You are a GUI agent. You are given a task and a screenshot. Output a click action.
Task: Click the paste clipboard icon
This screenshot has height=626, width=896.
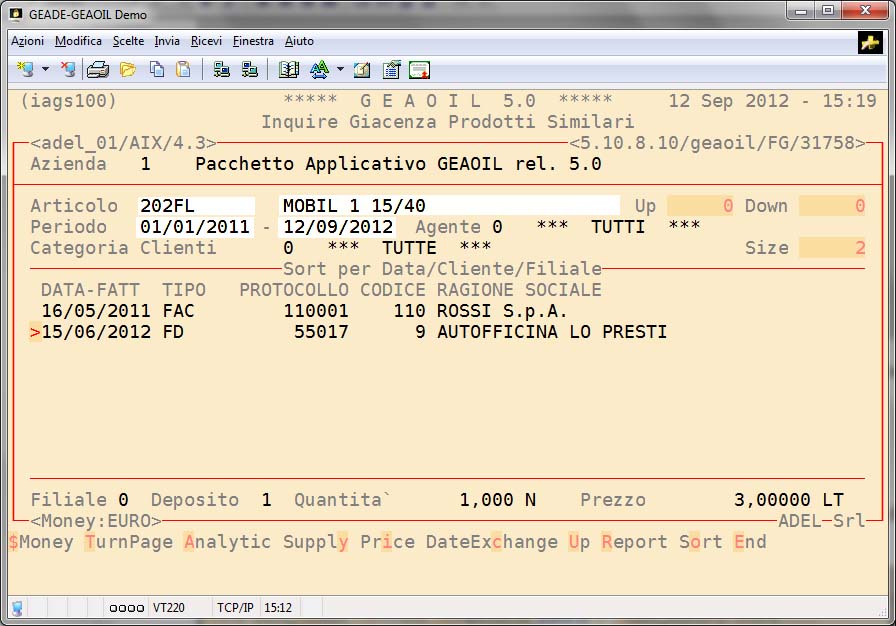point(183,70)
